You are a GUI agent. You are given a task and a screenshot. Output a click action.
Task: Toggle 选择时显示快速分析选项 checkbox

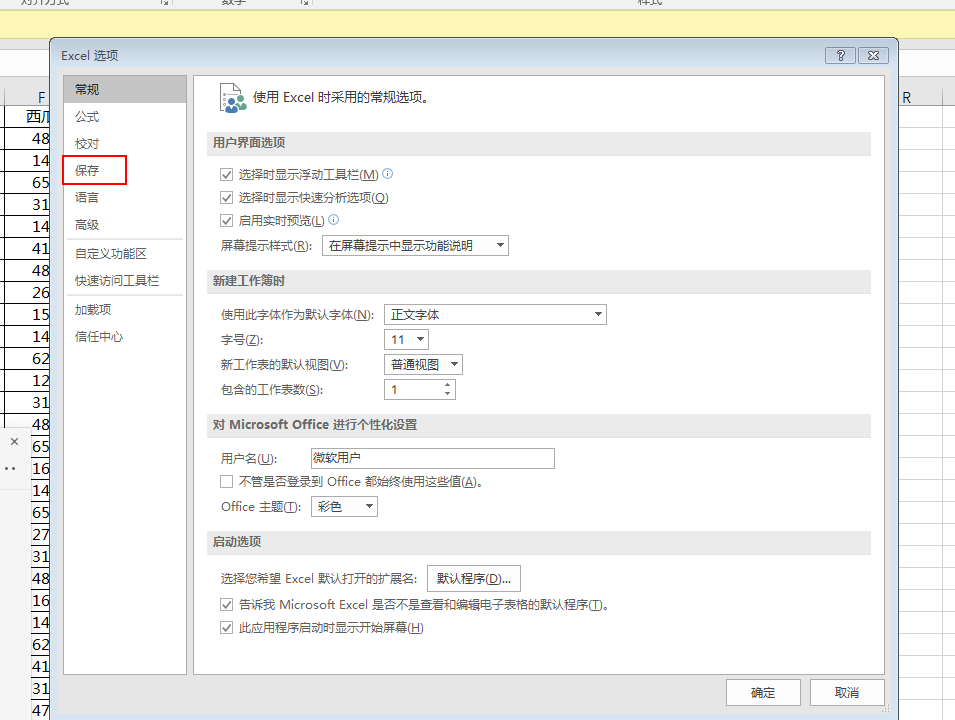tap(227, 197)
